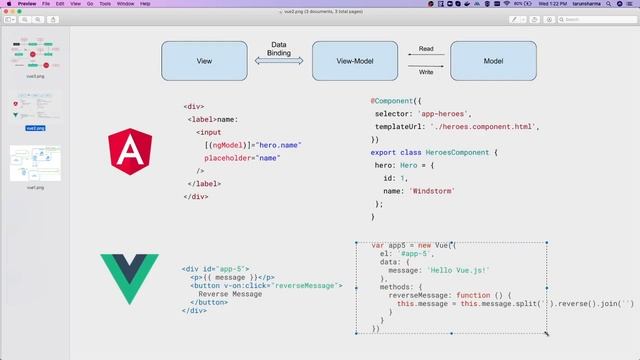Open the Apple menu

(9, 4)
